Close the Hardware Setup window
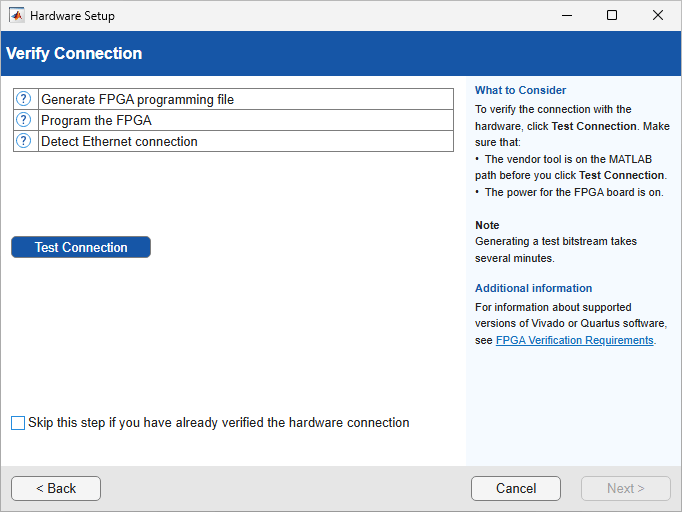The width and height of the screenshot is (682, 512). (x=658, y=16)
